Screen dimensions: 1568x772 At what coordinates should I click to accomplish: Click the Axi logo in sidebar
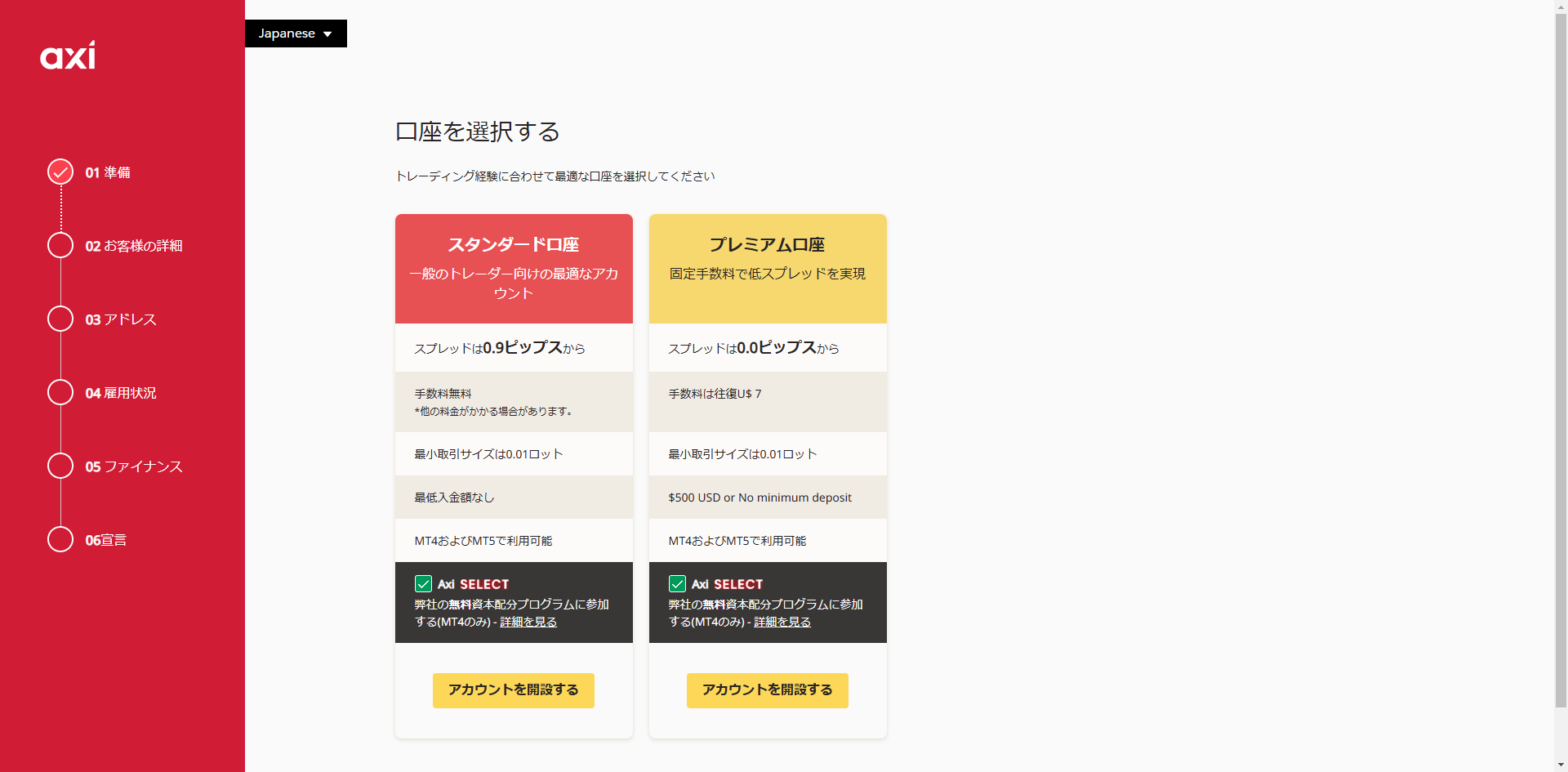68,56
